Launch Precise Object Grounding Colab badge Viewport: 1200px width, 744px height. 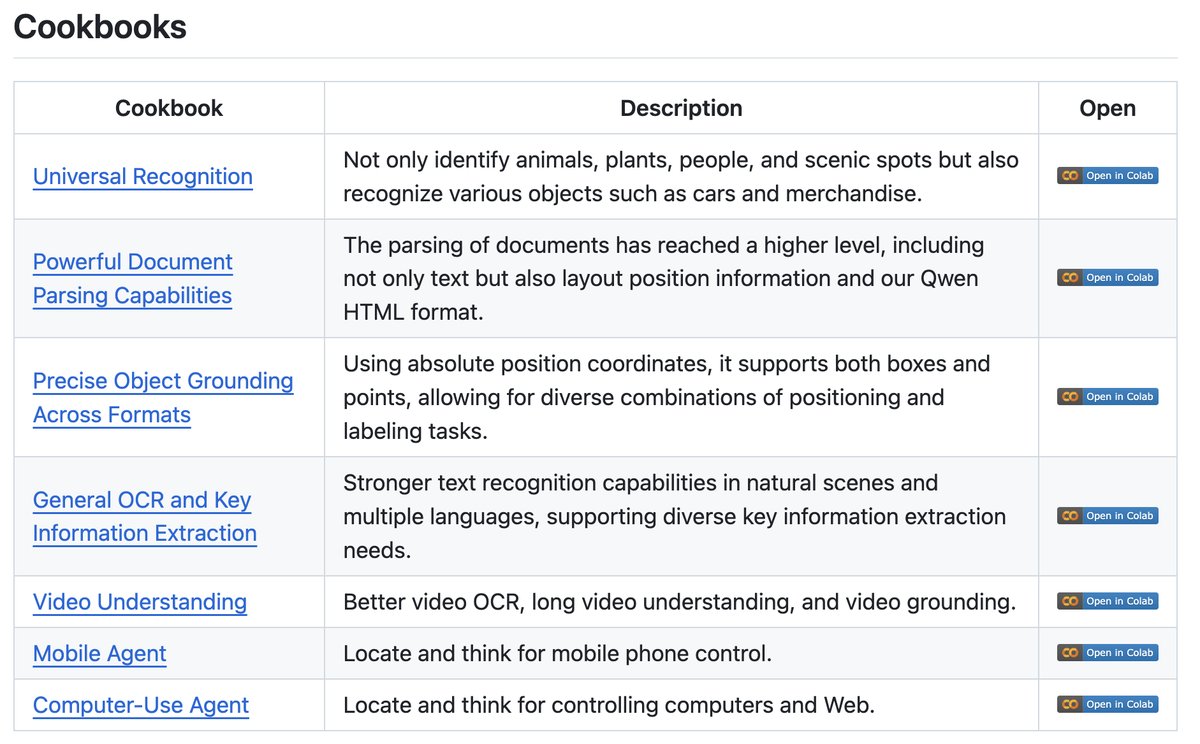coord(1107,397)
